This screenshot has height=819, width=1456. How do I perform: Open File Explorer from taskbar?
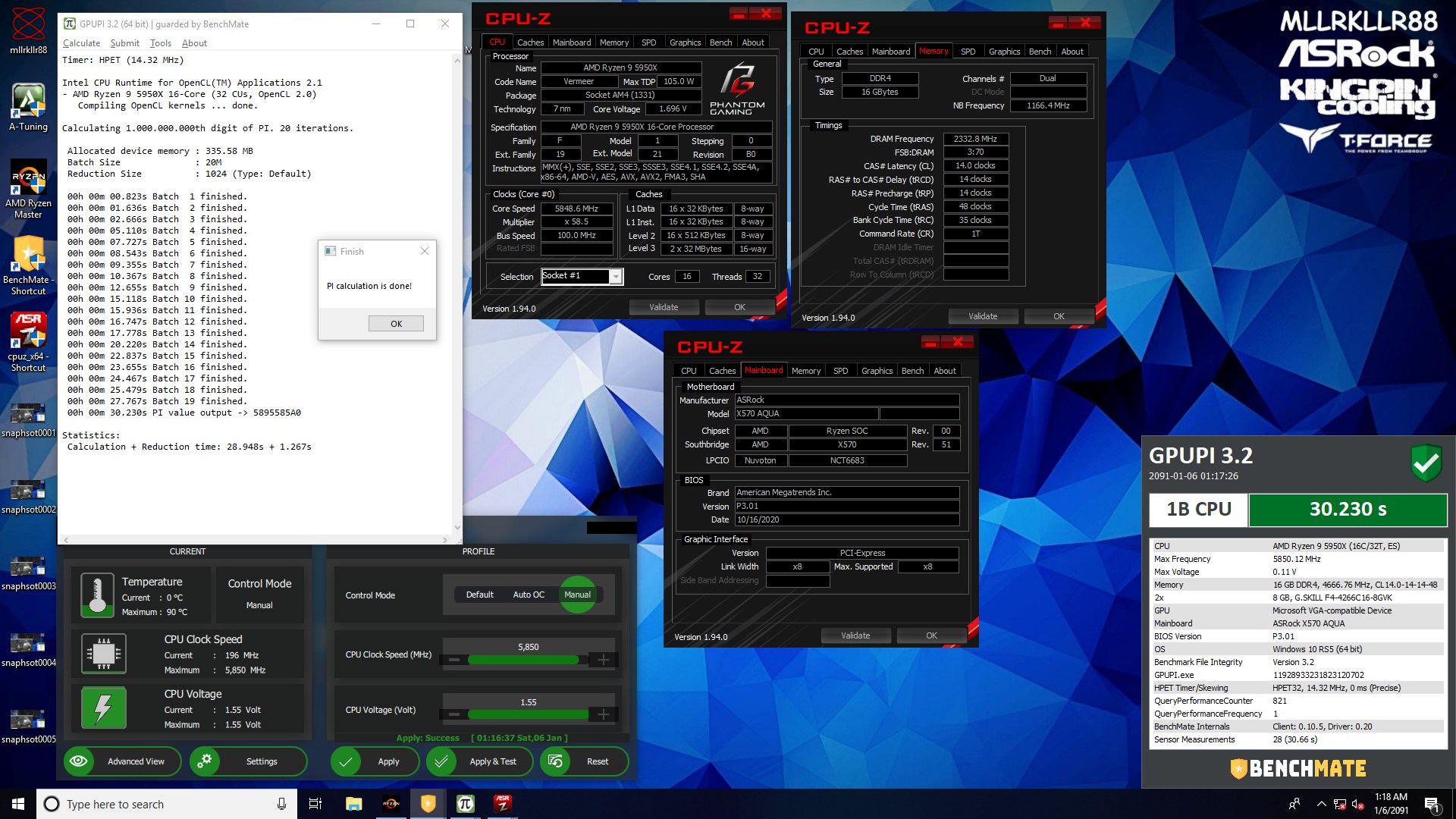point(353,804)
